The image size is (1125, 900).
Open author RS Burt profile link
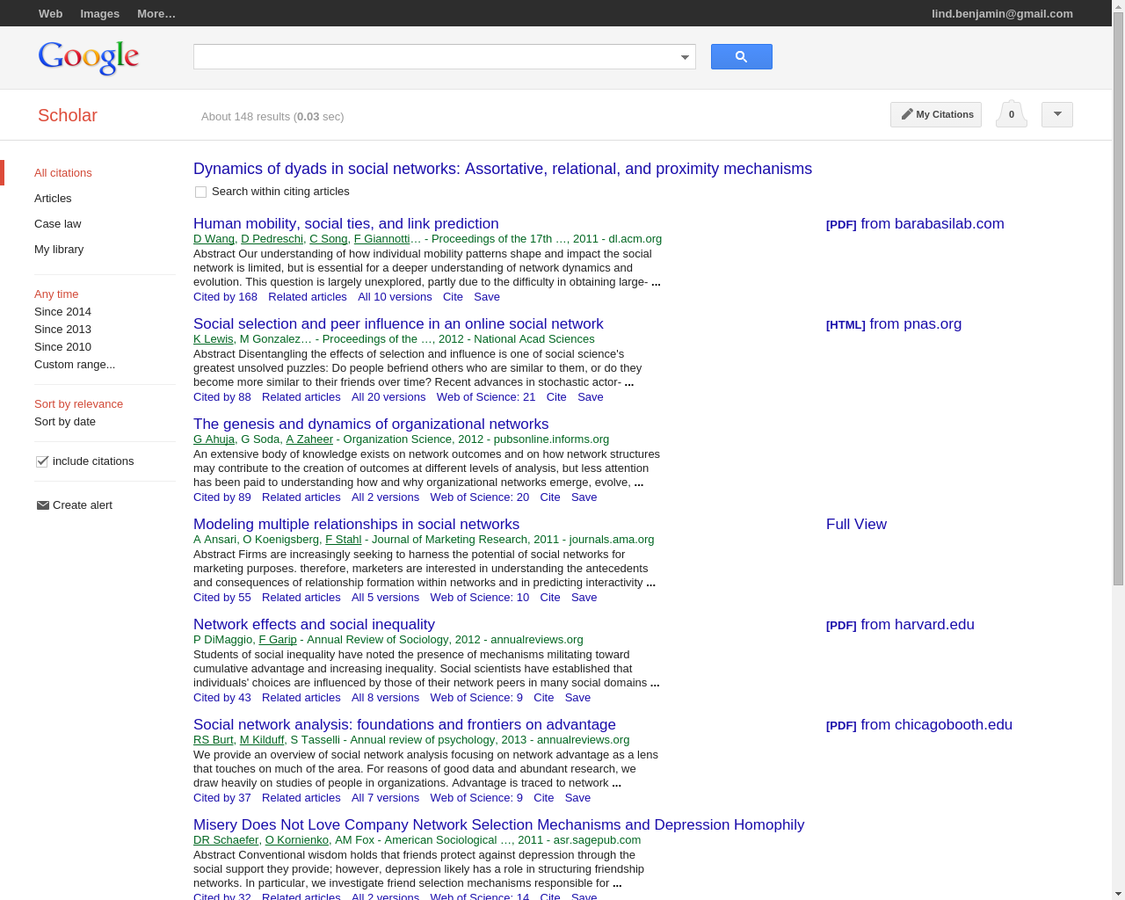tap(213, 740)
